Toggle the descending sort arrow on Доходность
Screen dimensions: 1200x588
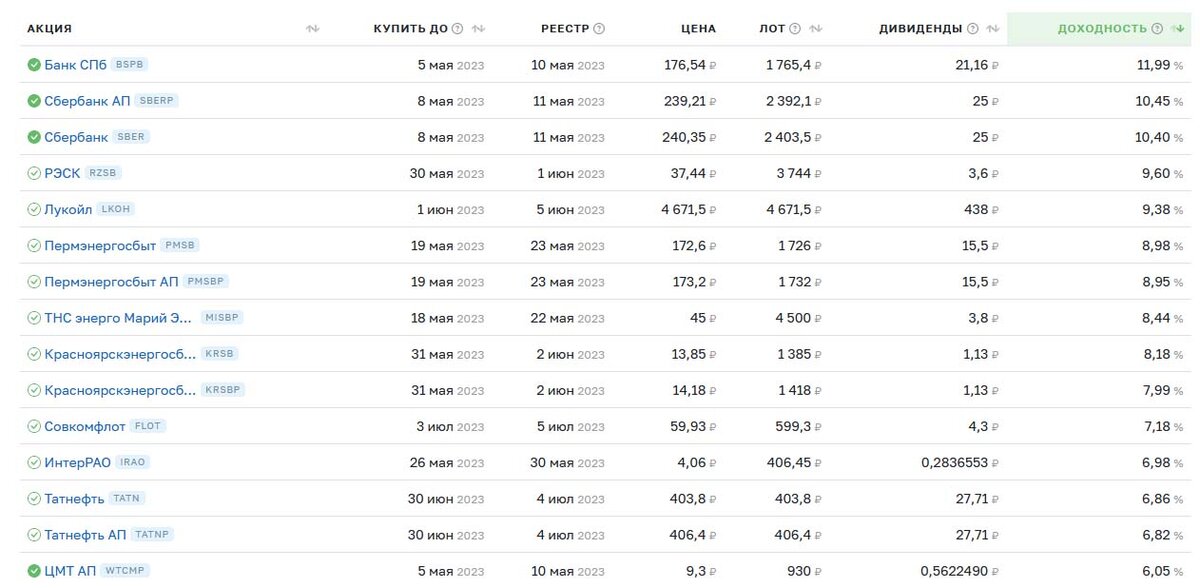pos(1177,29)
